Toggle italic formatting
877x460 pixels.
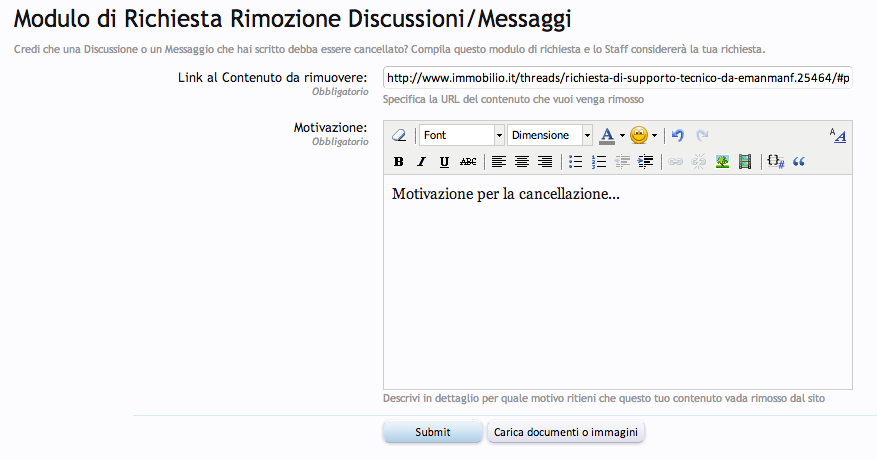(421, 162)
